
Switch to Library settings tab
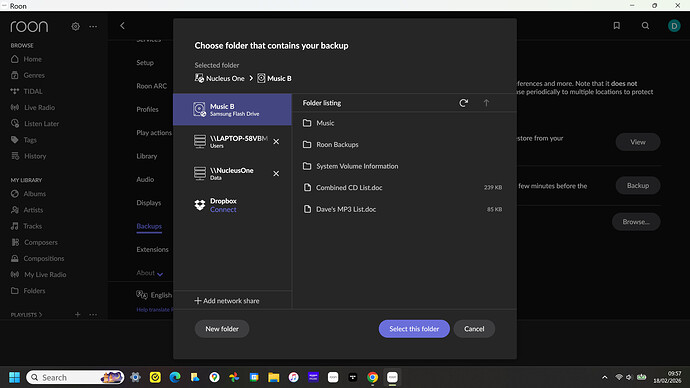click(x=147, y=156)
